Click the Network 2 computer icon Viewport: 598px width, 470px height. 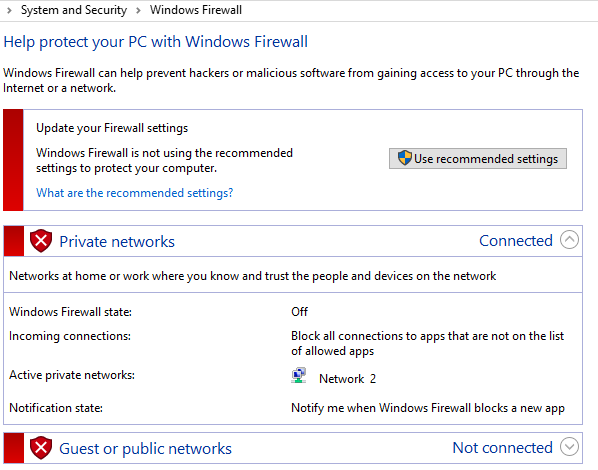click(x=299, y=375)
